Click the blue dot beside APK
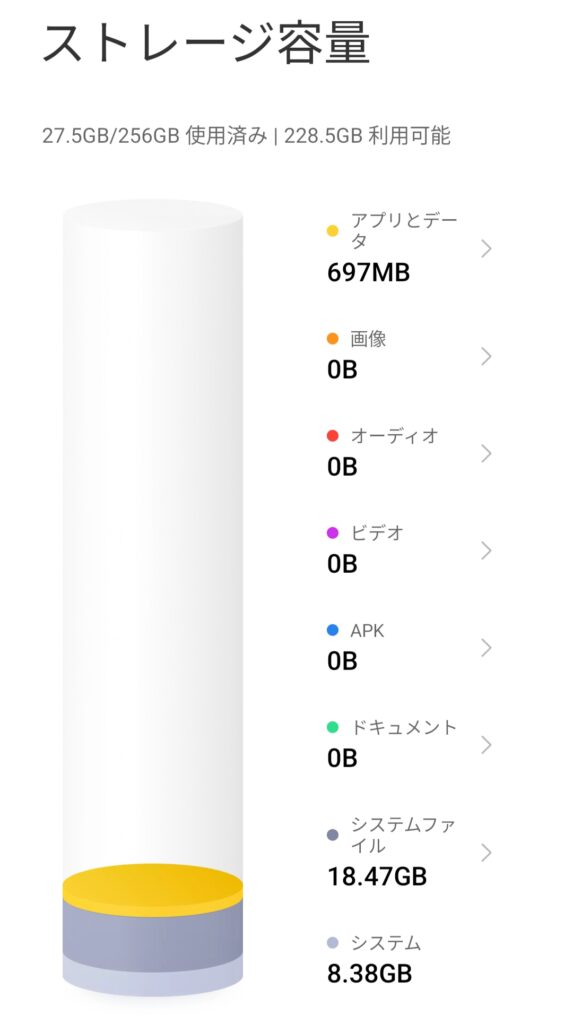Viewport: 573px width, 1024px height. click(x=333, y=630)
